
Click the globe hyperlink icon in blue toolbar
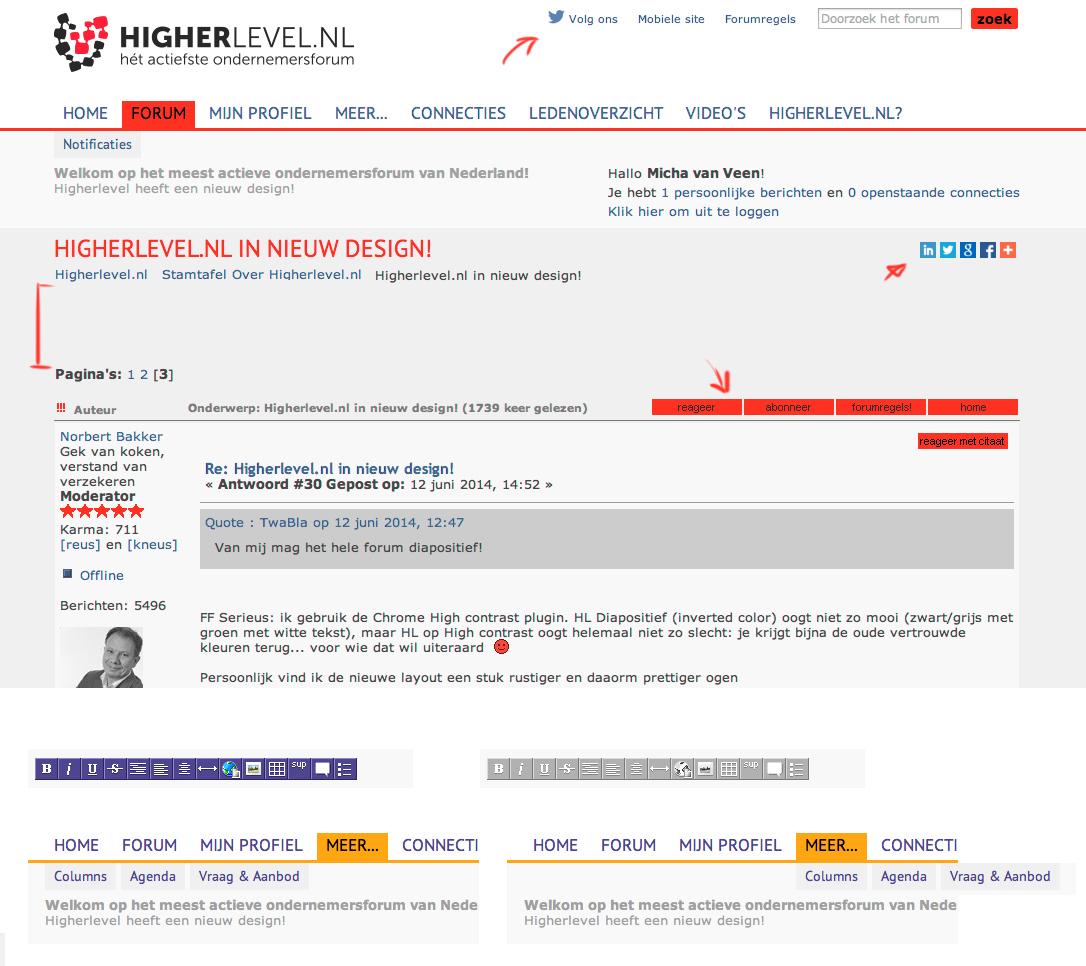pos(231,769)
